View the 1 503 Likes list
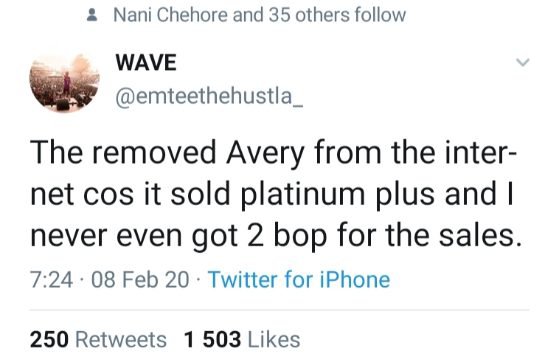This screenshot has height=360, width=538. [x=242, y=339]
